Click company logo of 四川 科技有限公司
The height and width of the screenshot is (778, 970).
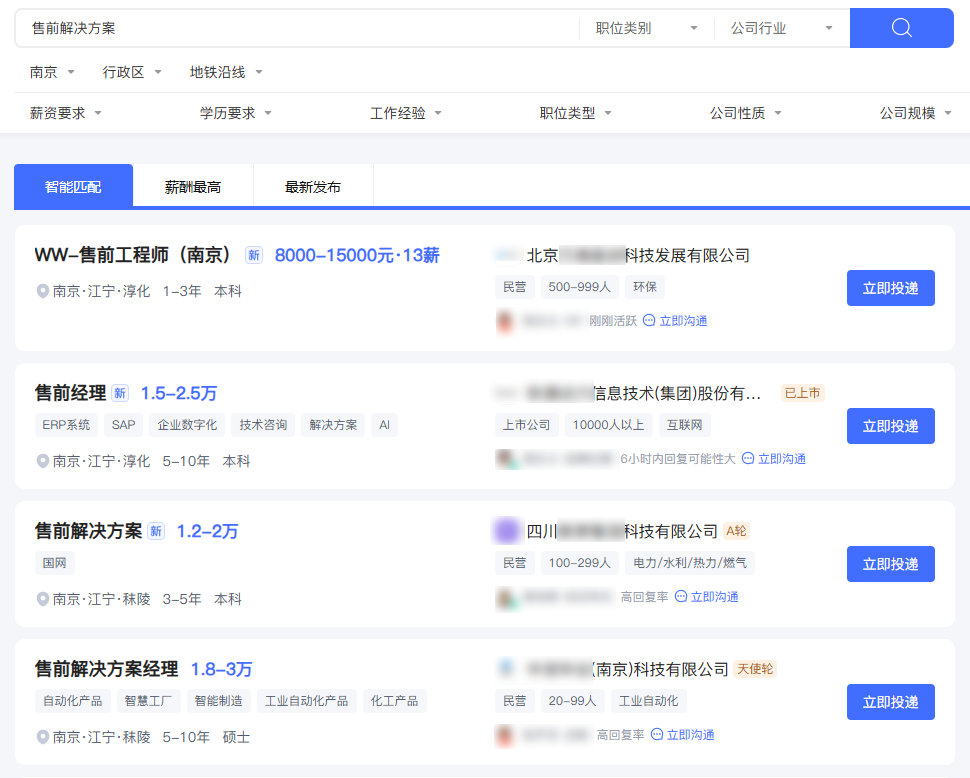pyautogui.click(x=507, y=531)
